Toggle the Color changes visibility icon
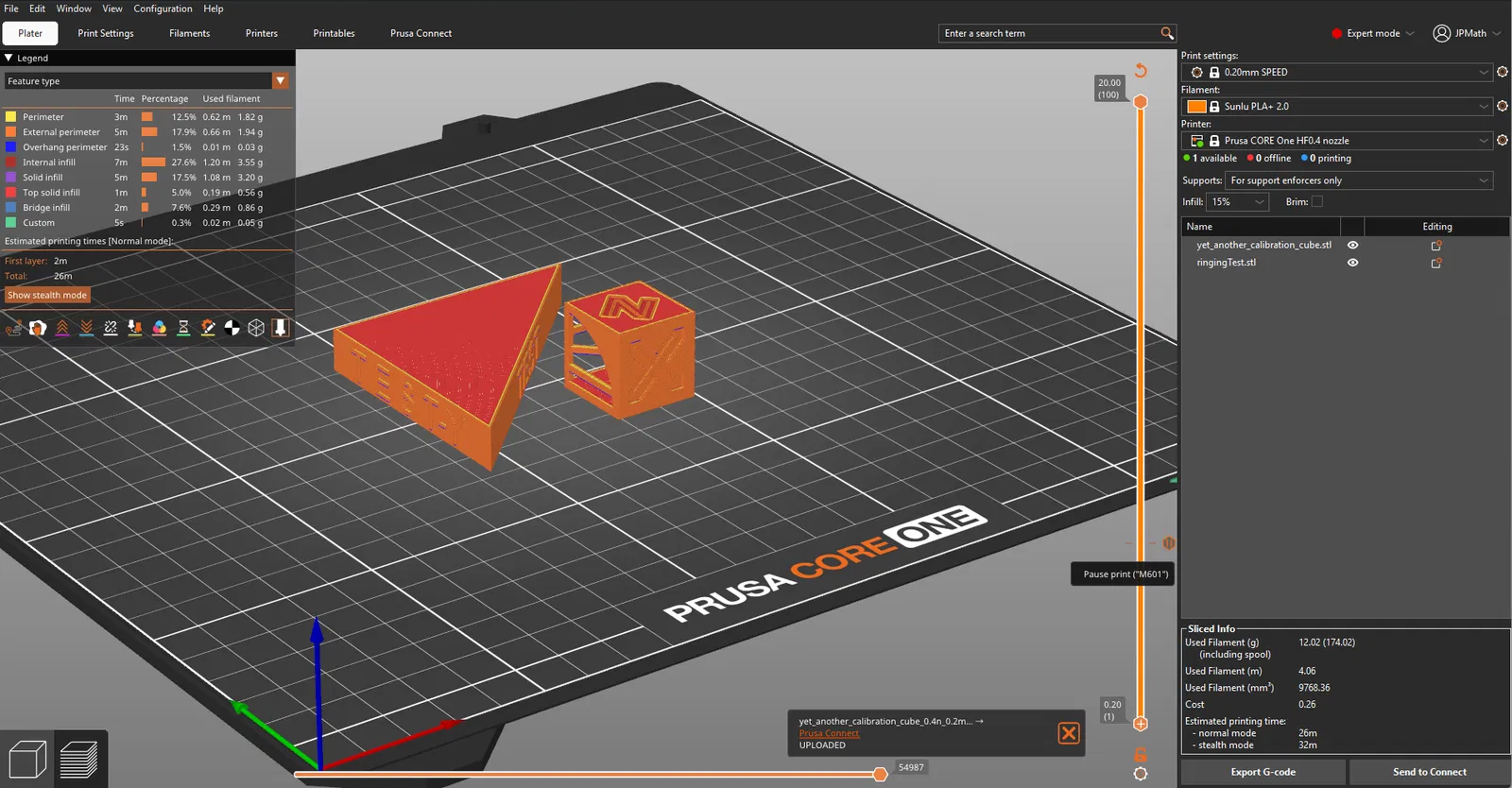 point(159,328)
